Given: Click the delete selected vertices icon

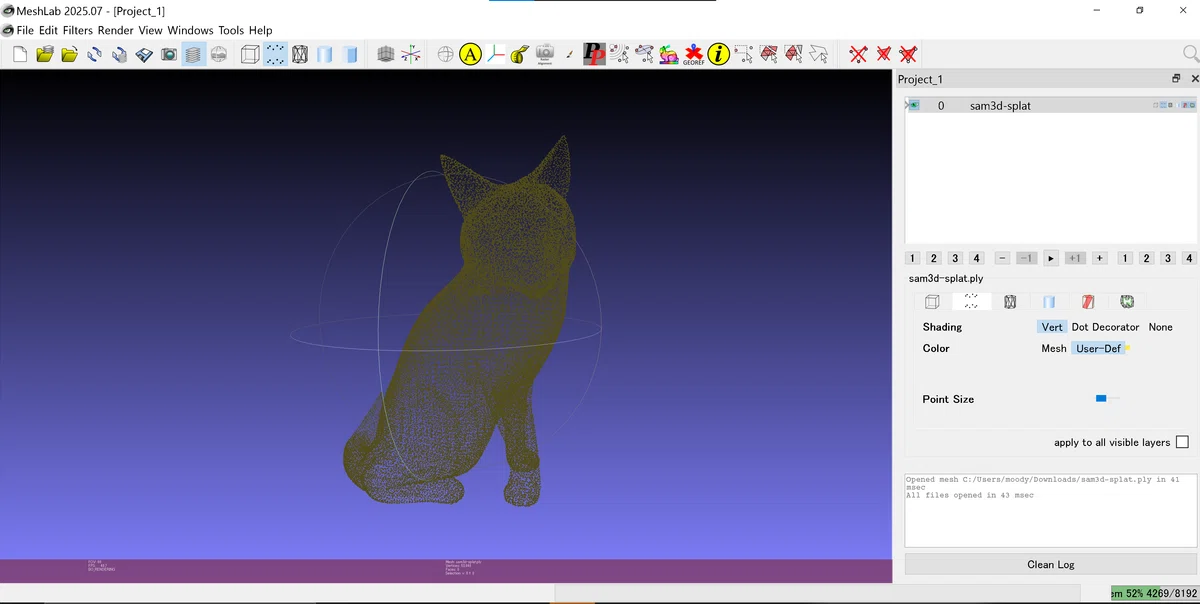Looking at the screenshot, I should (x=859, y=55).
